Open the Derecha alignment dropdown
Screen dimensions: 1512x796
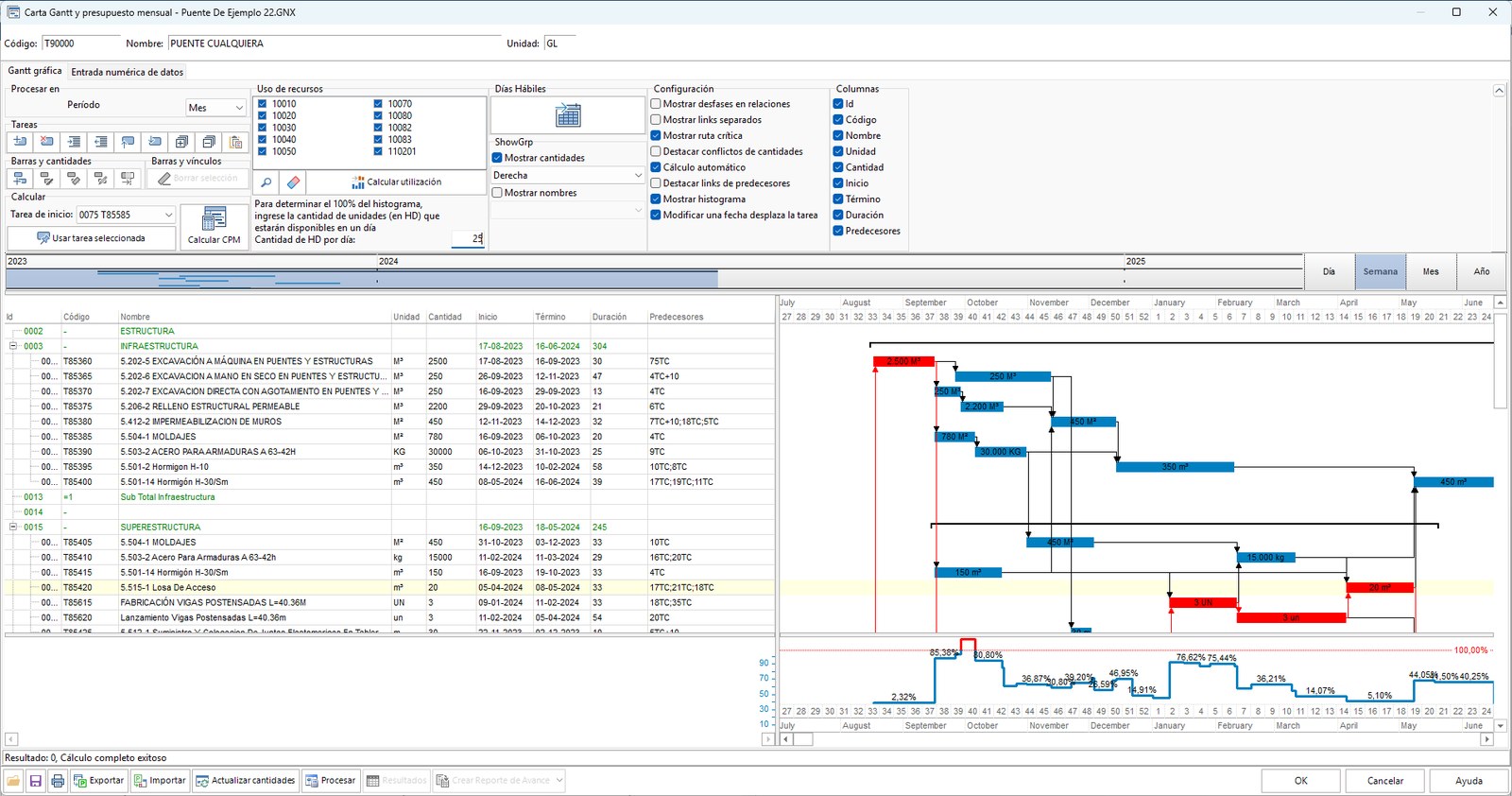pyautogui.click(x=568, y=176)
